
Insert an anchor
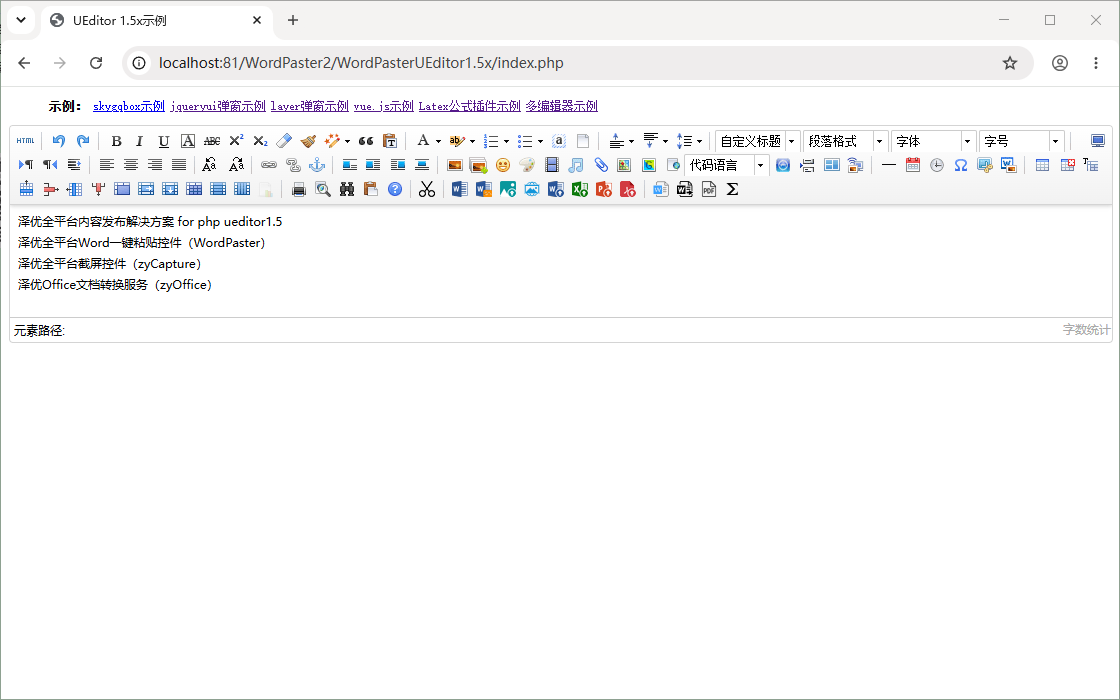(316, 165)
